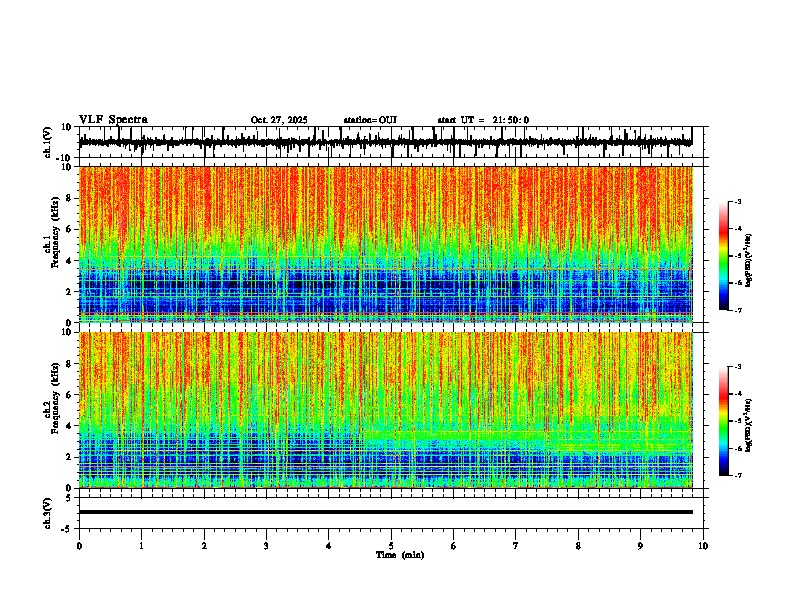
Task: Click the ch.2 spectrogram color scale bar
Action: [x=724, y=421]
